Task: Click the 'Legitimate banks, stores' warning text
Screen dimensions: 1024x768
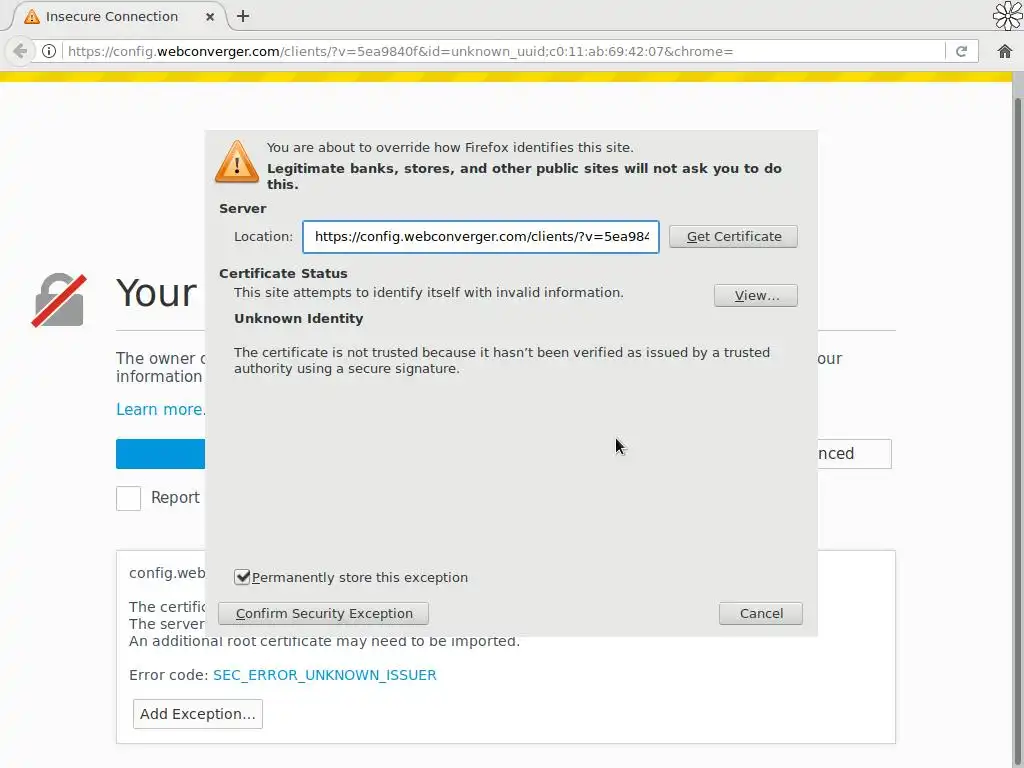Action: 524,176
